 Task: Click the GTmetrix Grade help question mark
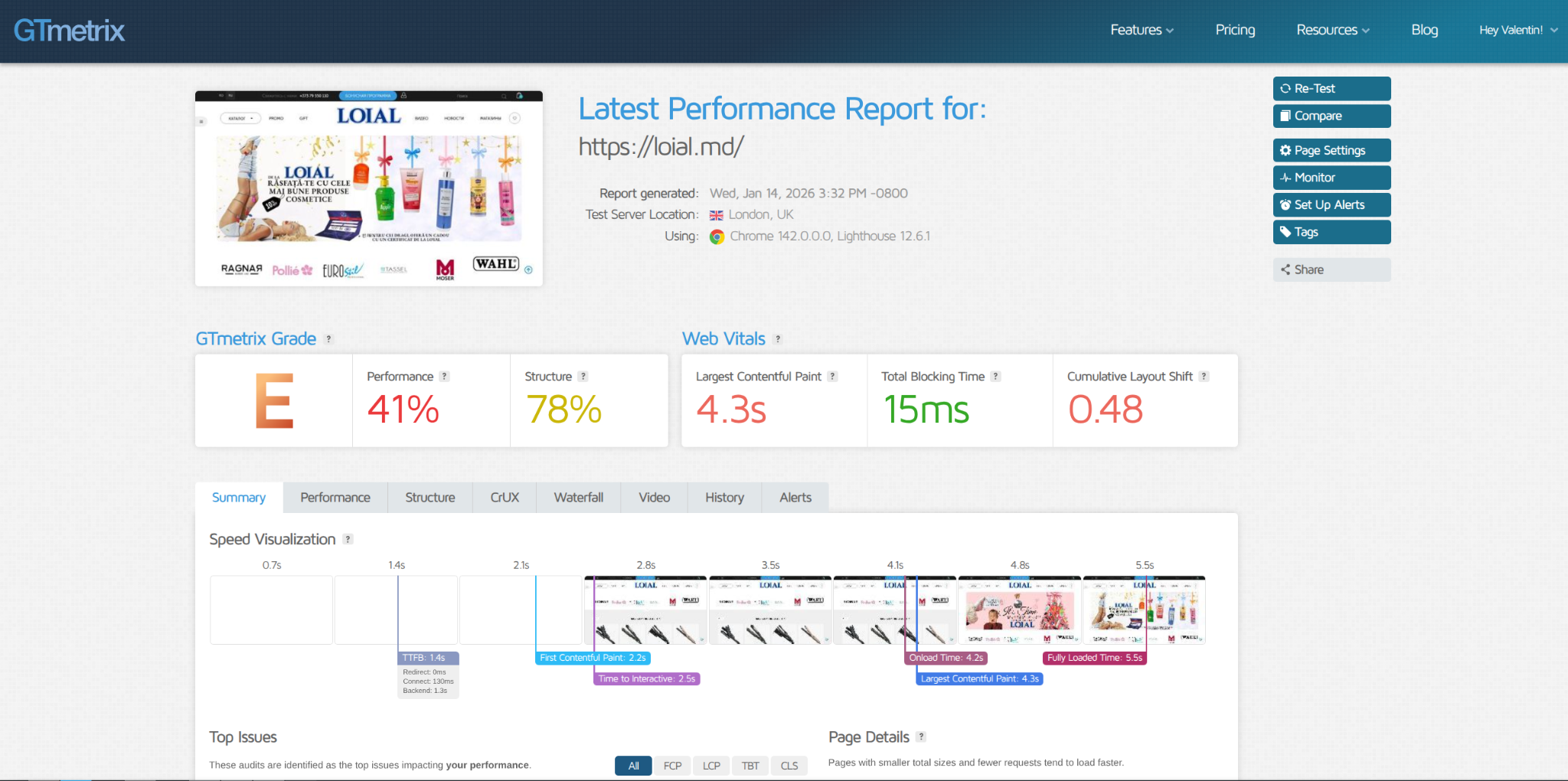point(329,339)
